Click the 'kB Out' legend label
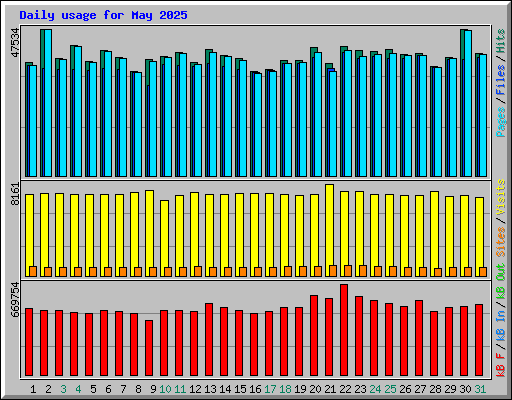 501,281
